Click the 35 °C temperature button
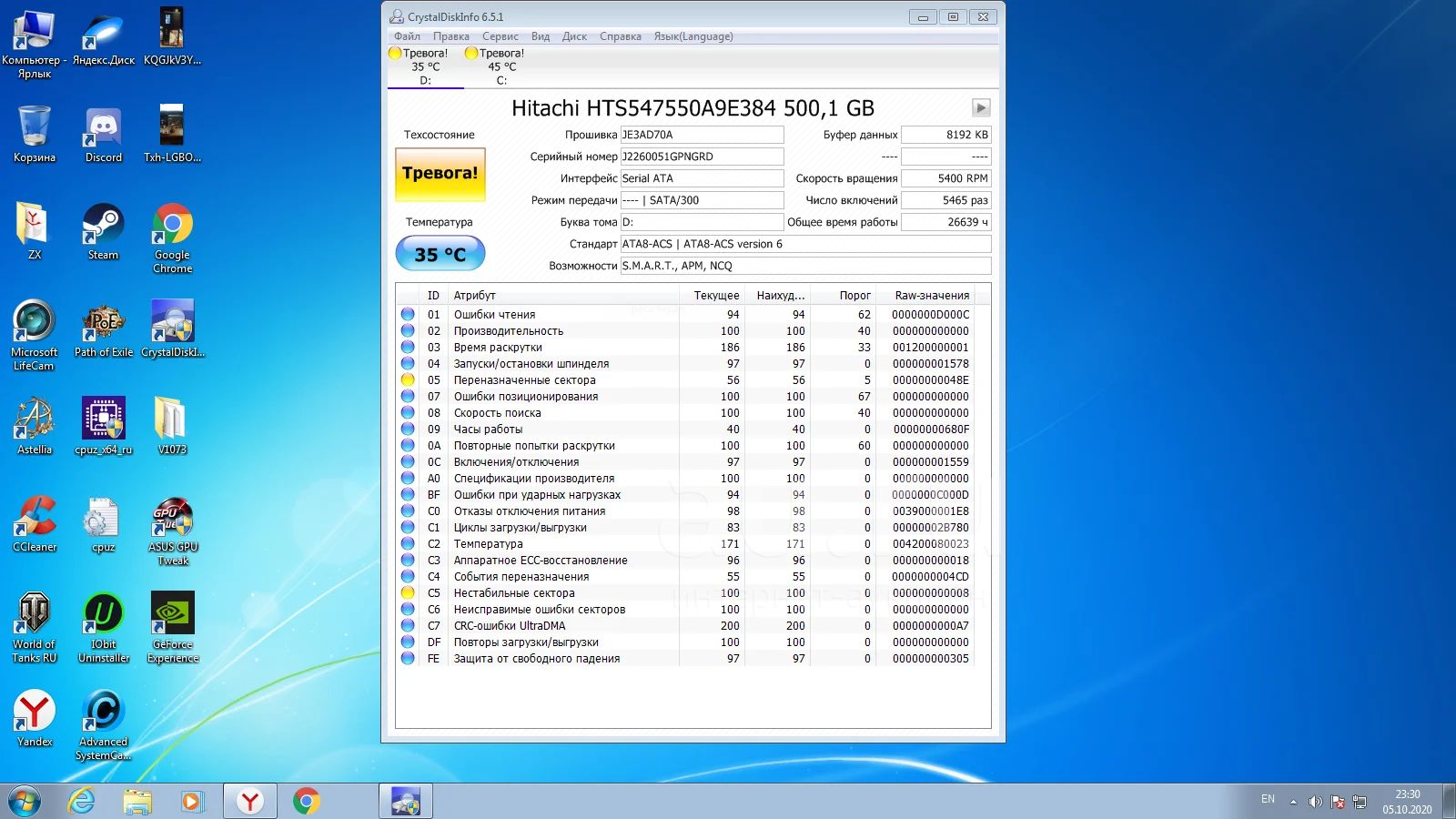The width and height of the screenshot is (1456, 819). tap(440, 254)
